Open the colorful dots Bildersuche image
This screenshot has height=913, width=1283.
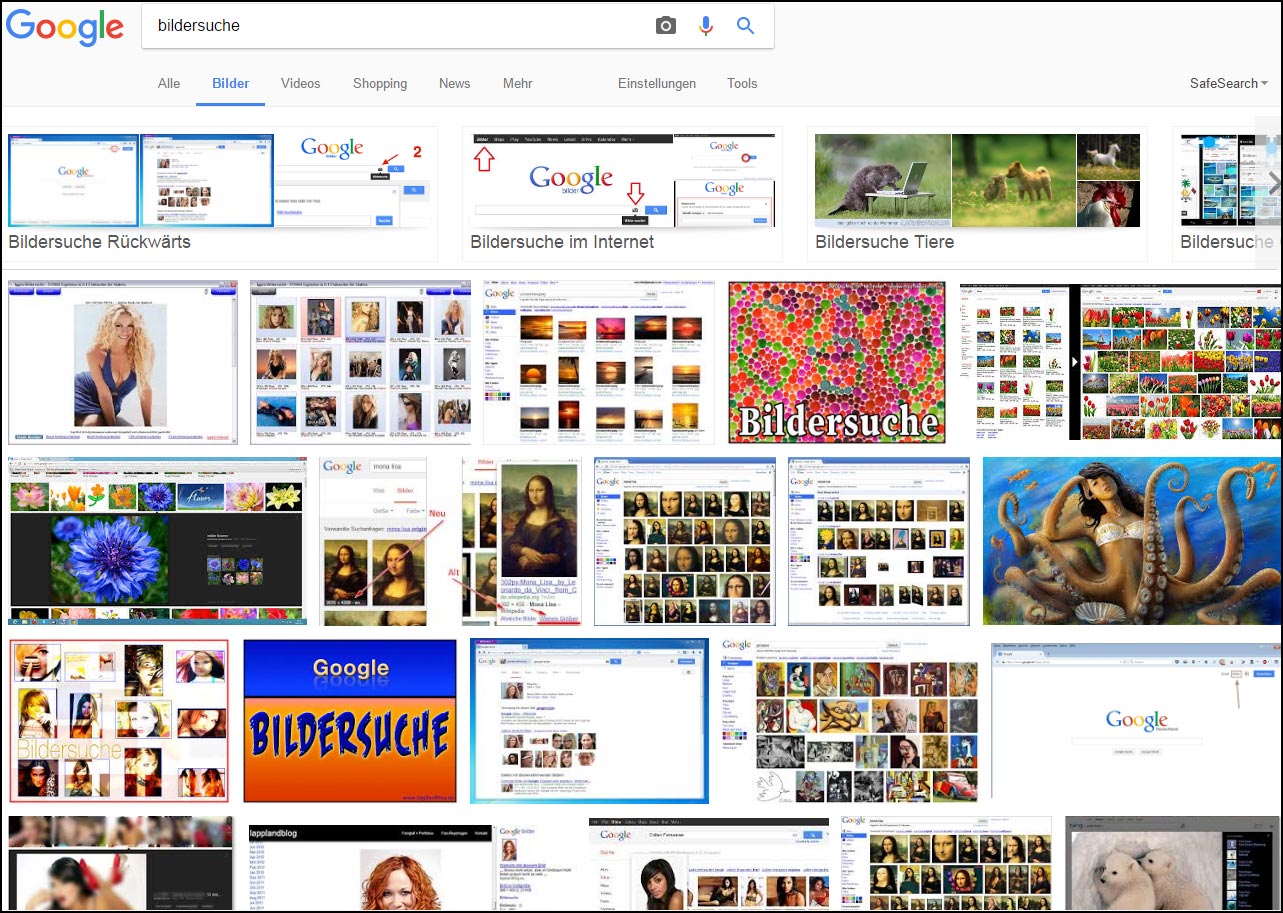pos(837,362)
